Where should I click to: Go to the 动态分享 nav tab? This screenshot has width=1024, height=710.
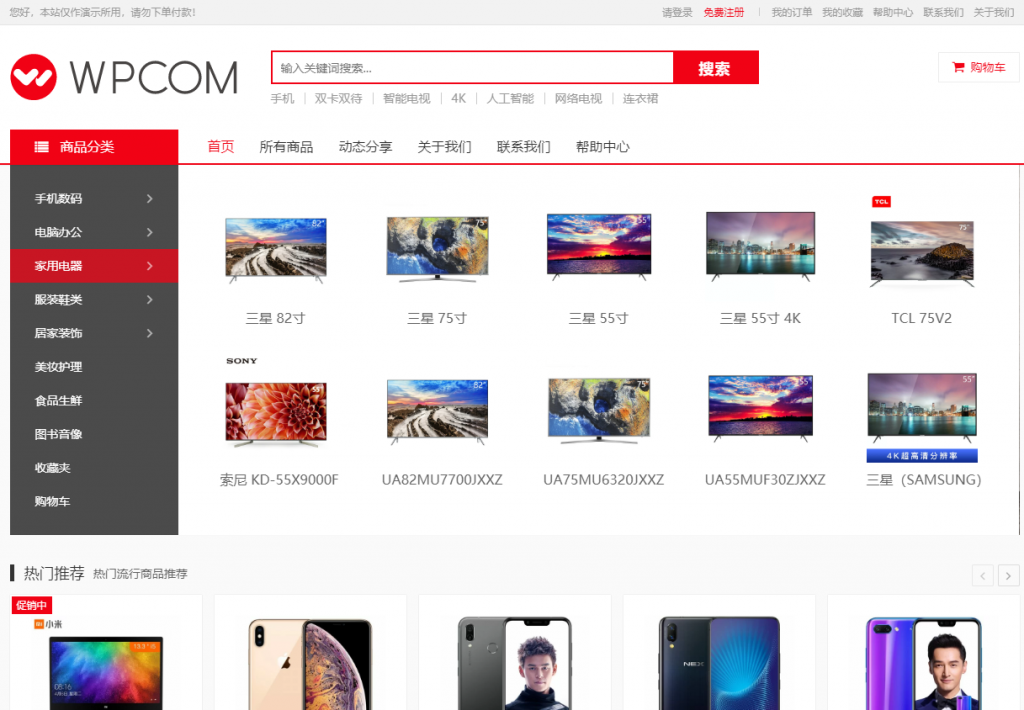pos(365,147)
